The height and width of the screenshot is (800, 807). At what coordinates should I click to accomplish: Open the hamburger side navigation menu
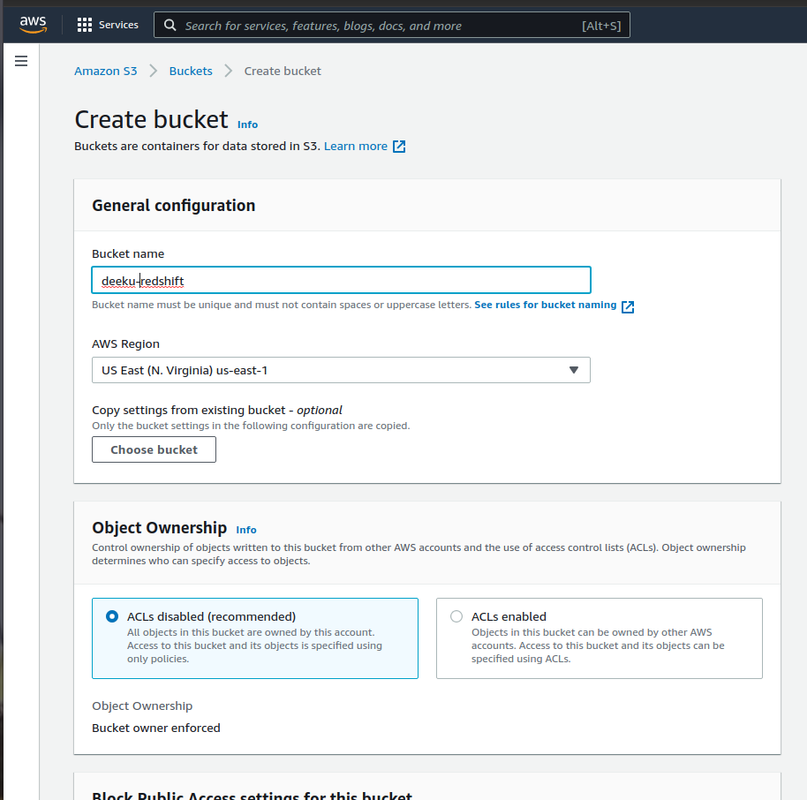tap(21, 61)
